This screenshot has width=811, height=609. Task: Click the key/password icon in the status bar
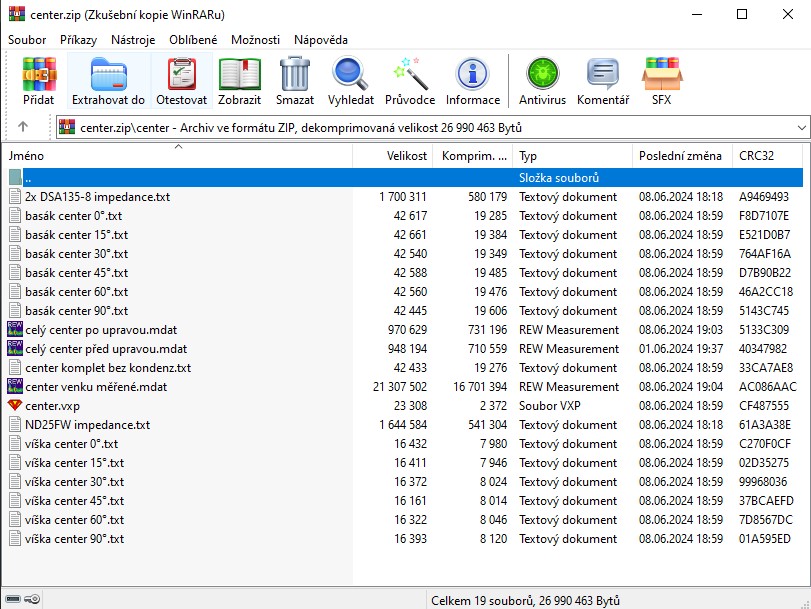(x=32, y=599)
